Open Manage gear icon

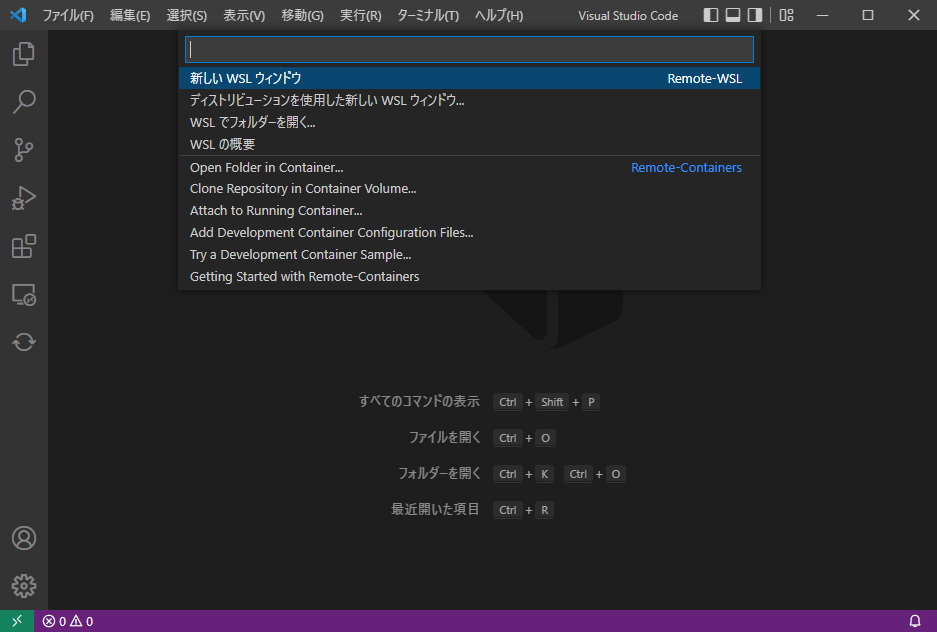(x=24, y=586)
